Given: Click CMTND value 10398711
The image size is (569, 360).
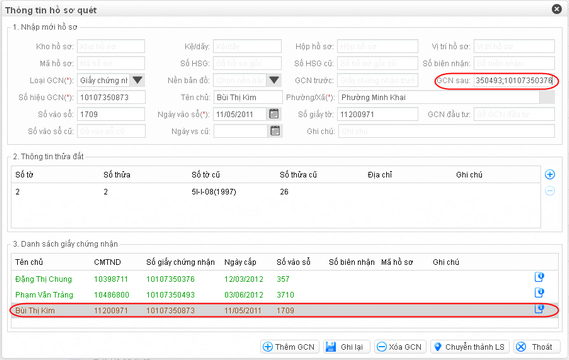Looking at the screenshot, I should point(111,279).
